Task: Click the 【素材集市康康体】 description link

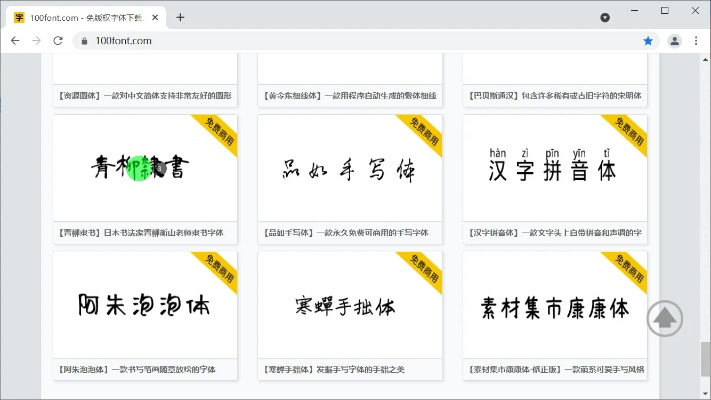Action: click(x=556, y=370)
